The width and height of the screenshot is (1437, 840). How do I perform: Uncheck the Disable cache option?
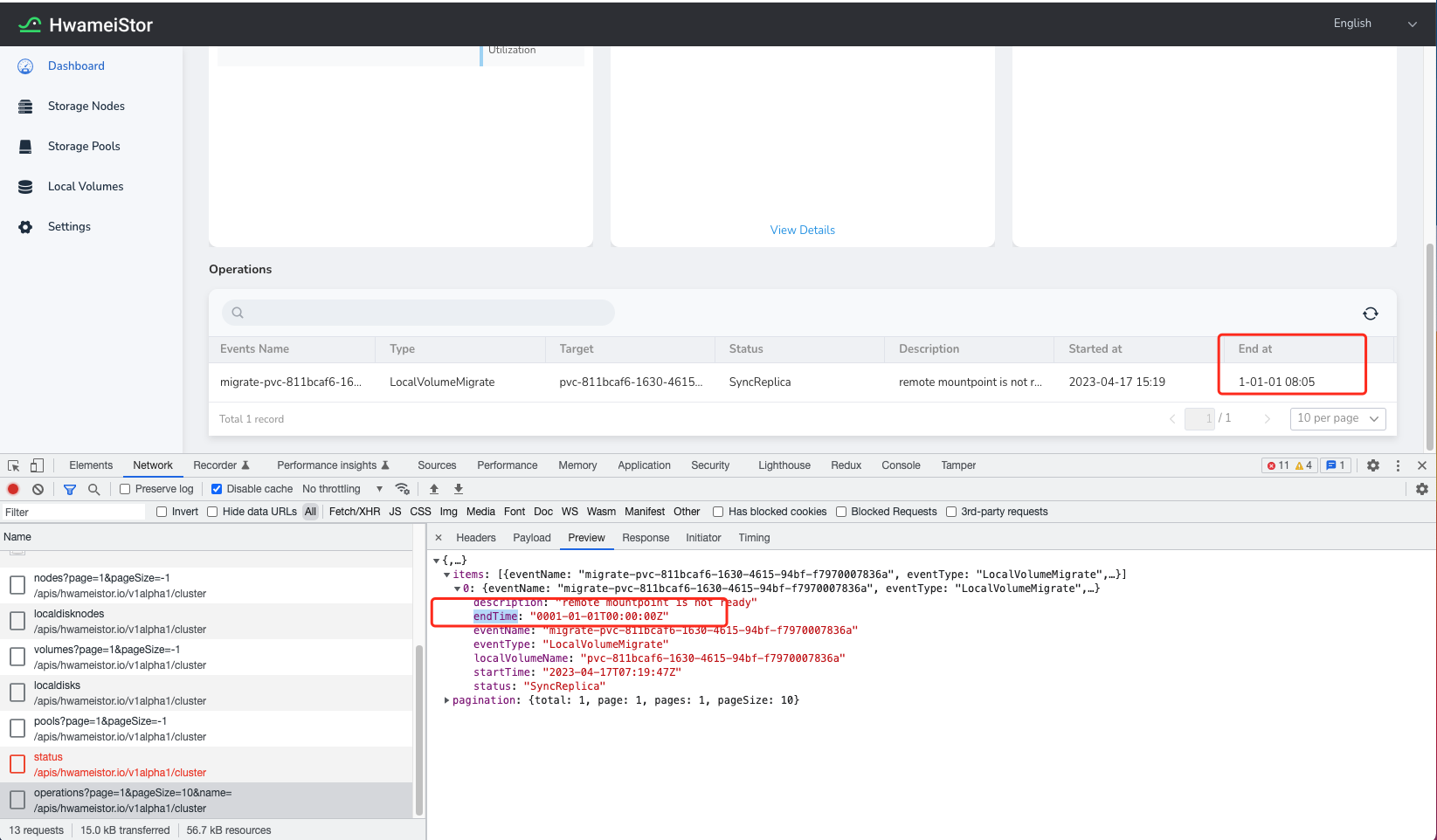(x=217, y=489)
